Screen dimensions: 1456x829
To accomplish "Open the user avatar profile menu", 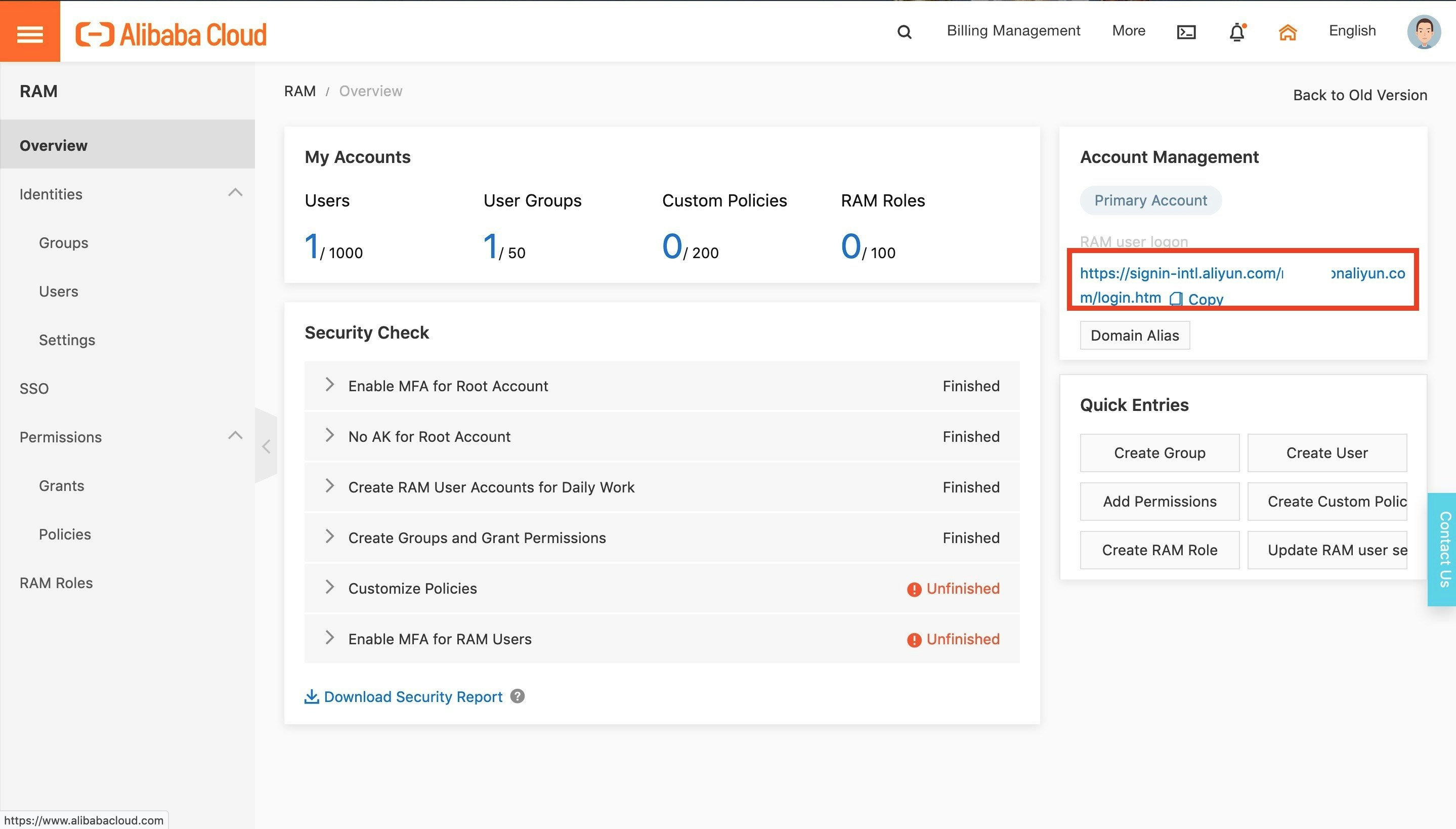I will pyautogui.click(x=1424, y=32).
